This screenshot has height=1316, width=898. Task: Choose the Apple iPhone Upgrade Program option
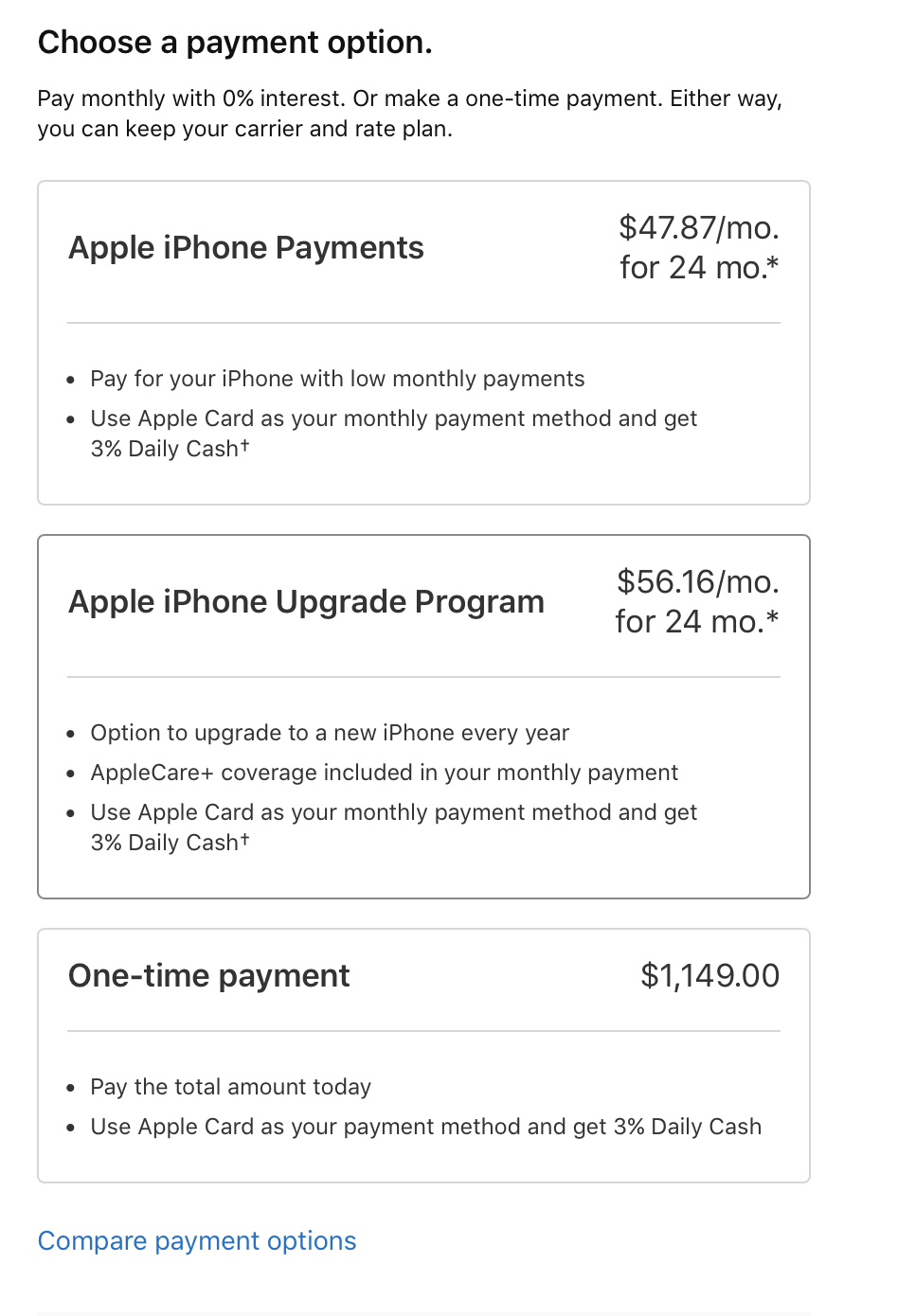pos(306,602)
